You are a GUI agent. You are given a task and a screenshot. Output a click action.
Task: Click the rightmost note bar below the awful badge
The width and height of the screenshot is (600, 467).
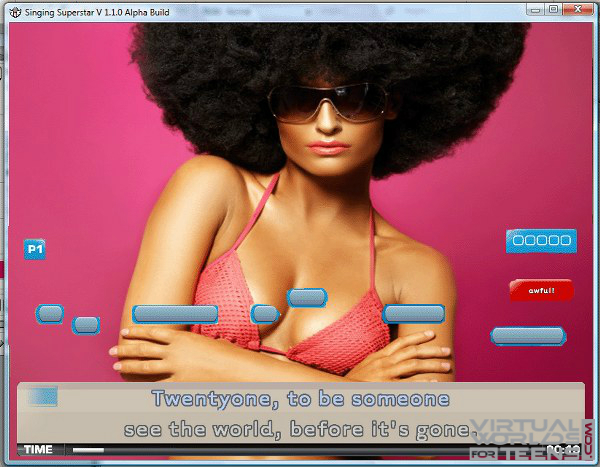528,336
